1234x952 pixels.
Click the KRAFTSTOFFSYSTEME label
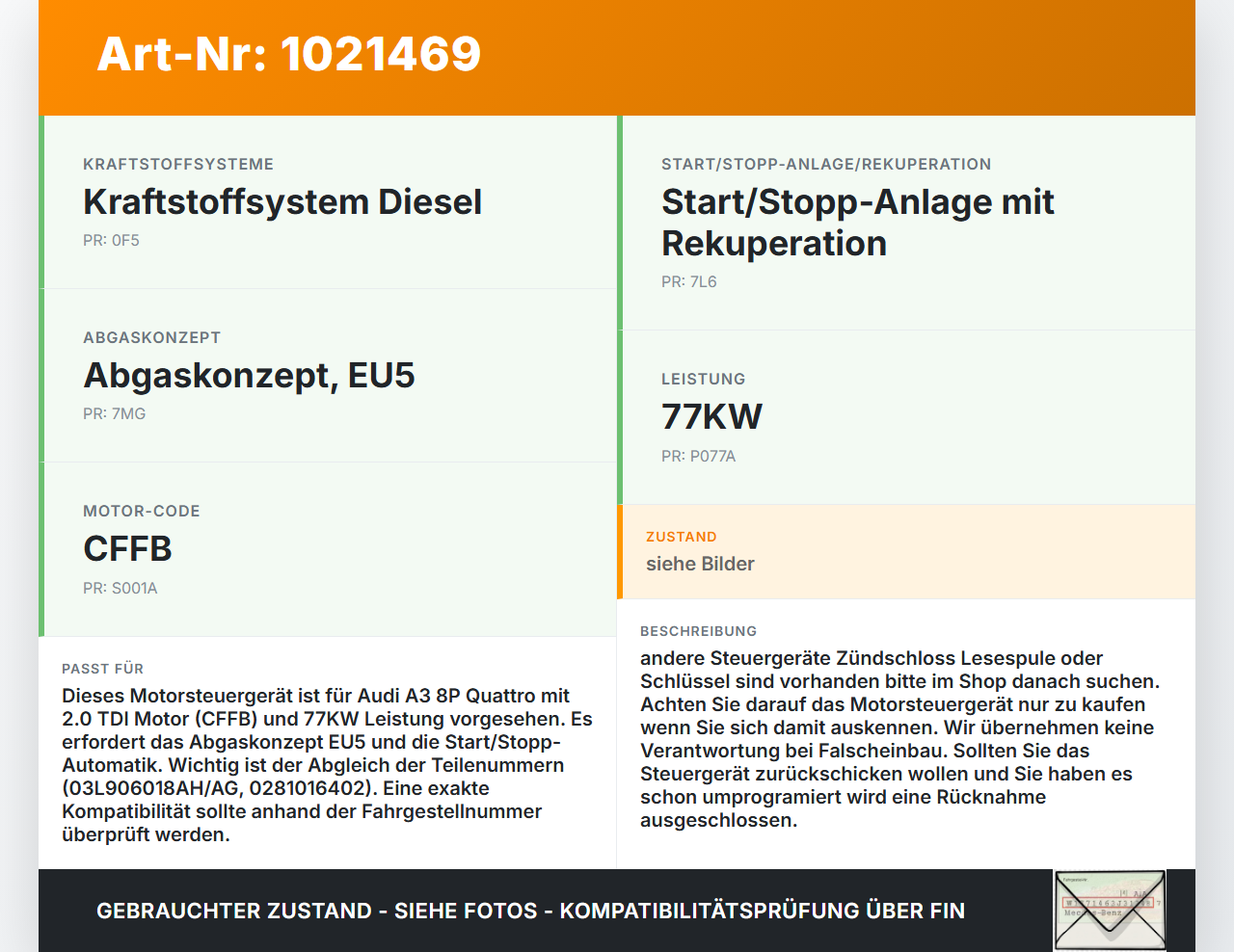(178, 165)
